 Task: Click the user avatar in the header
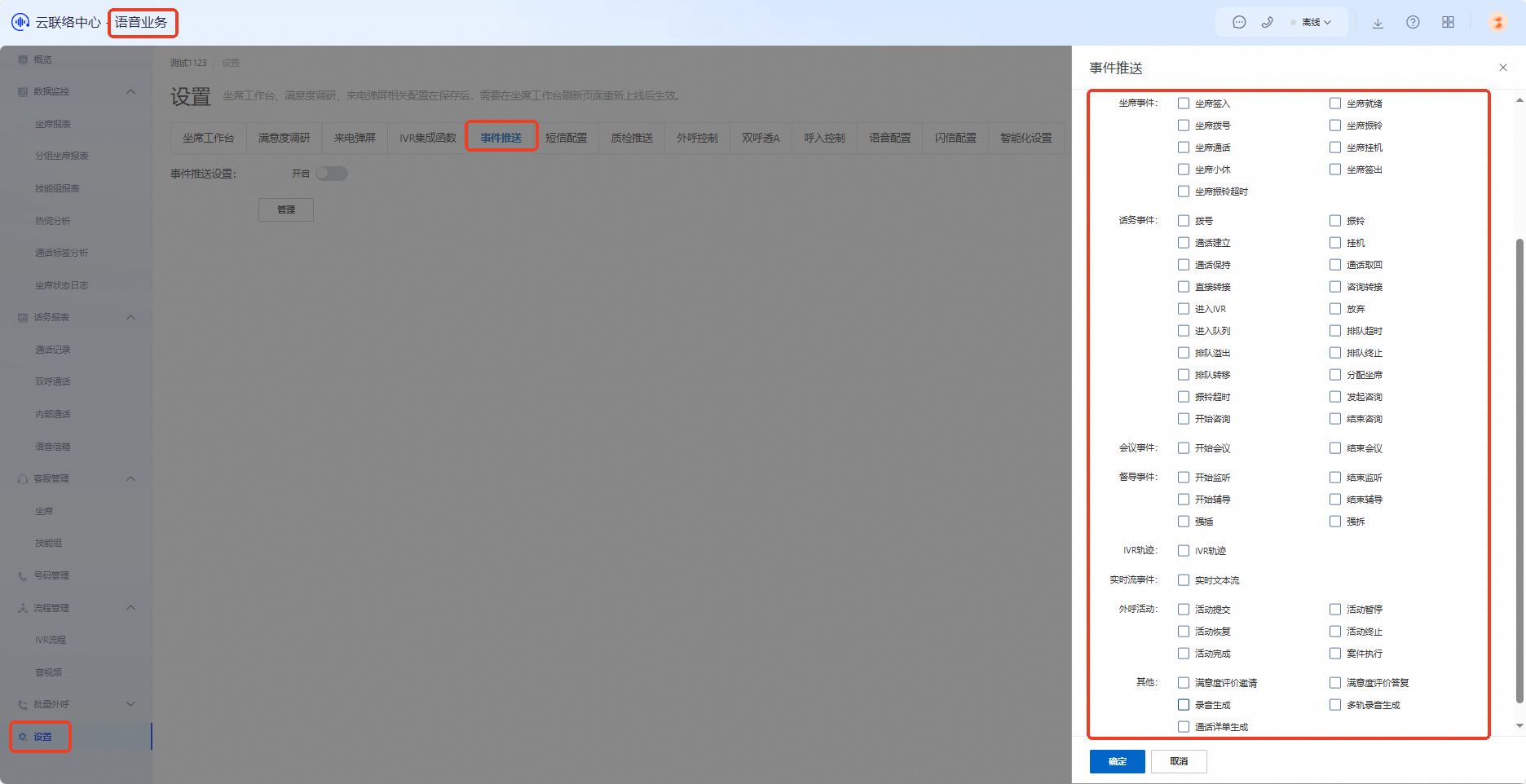click(x=1497, y=22)
